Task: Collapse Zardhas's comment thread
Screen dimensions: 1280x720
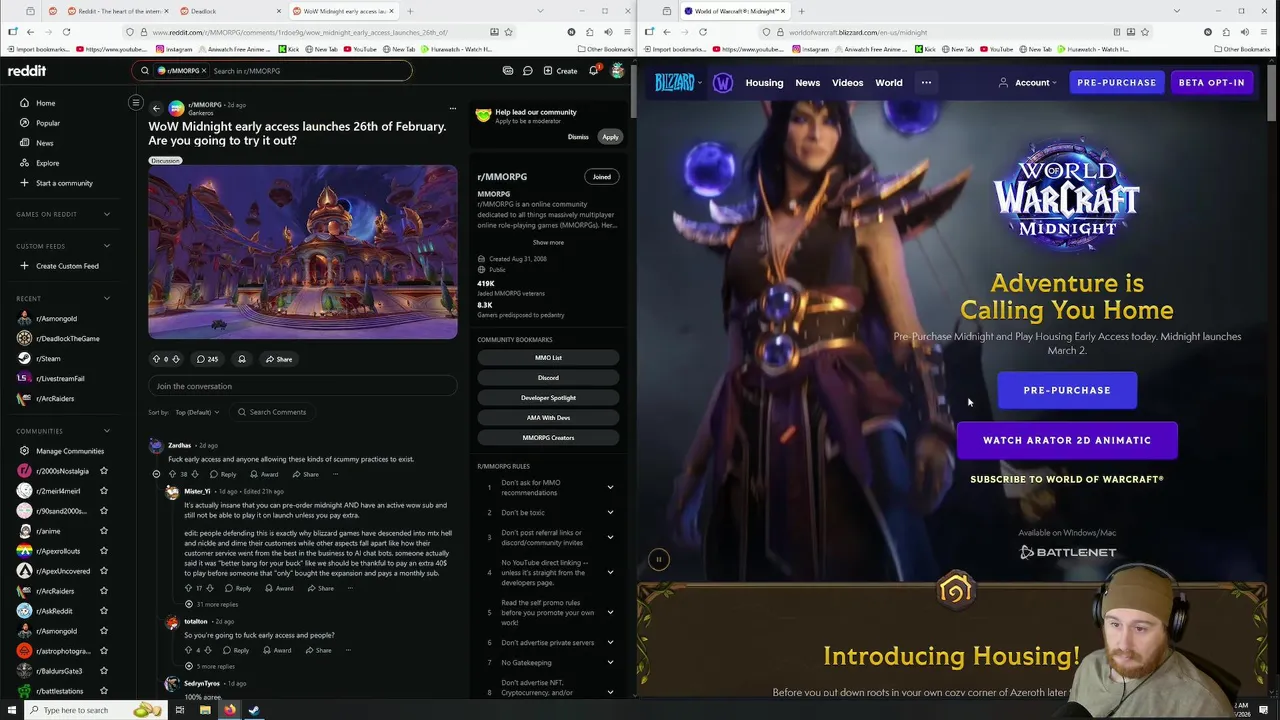Action: [156, 474]
